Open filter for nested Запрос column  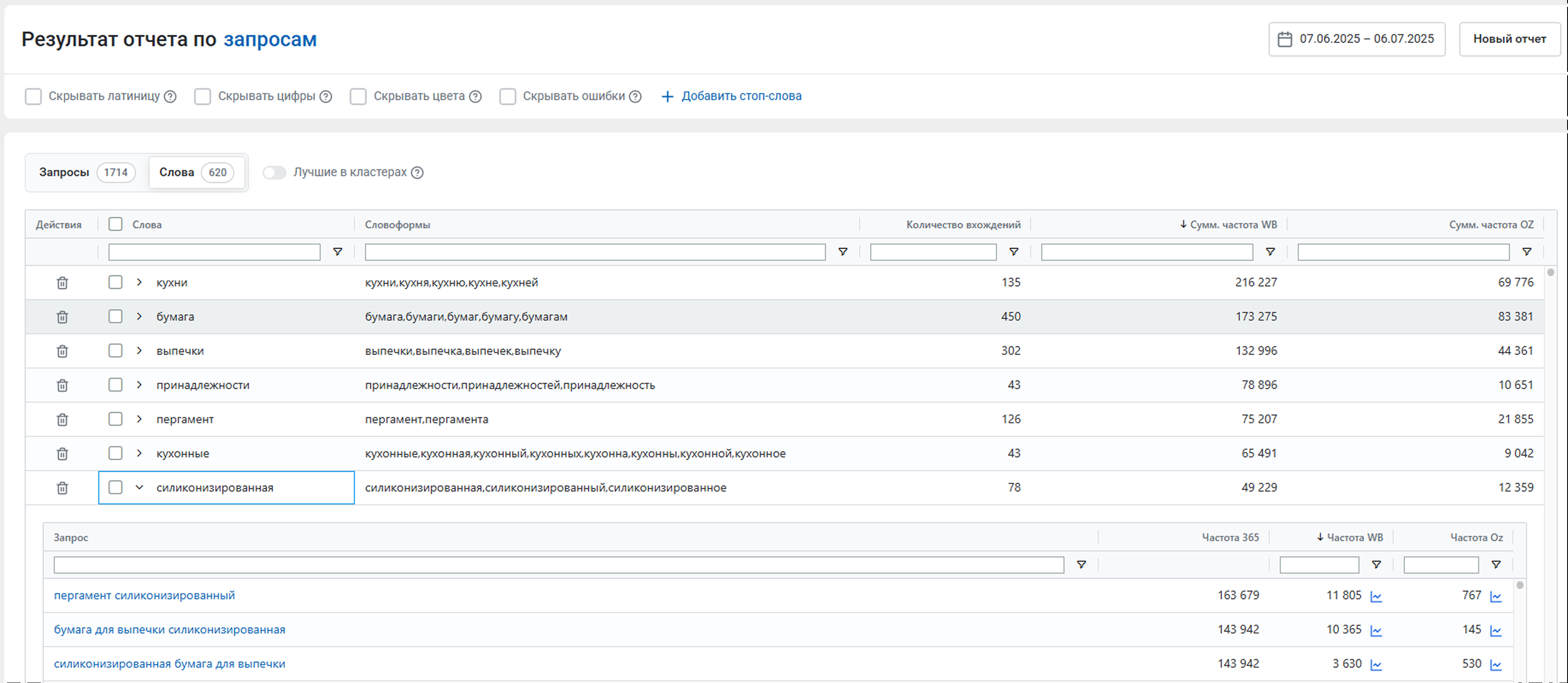[x=1082, y=565]
